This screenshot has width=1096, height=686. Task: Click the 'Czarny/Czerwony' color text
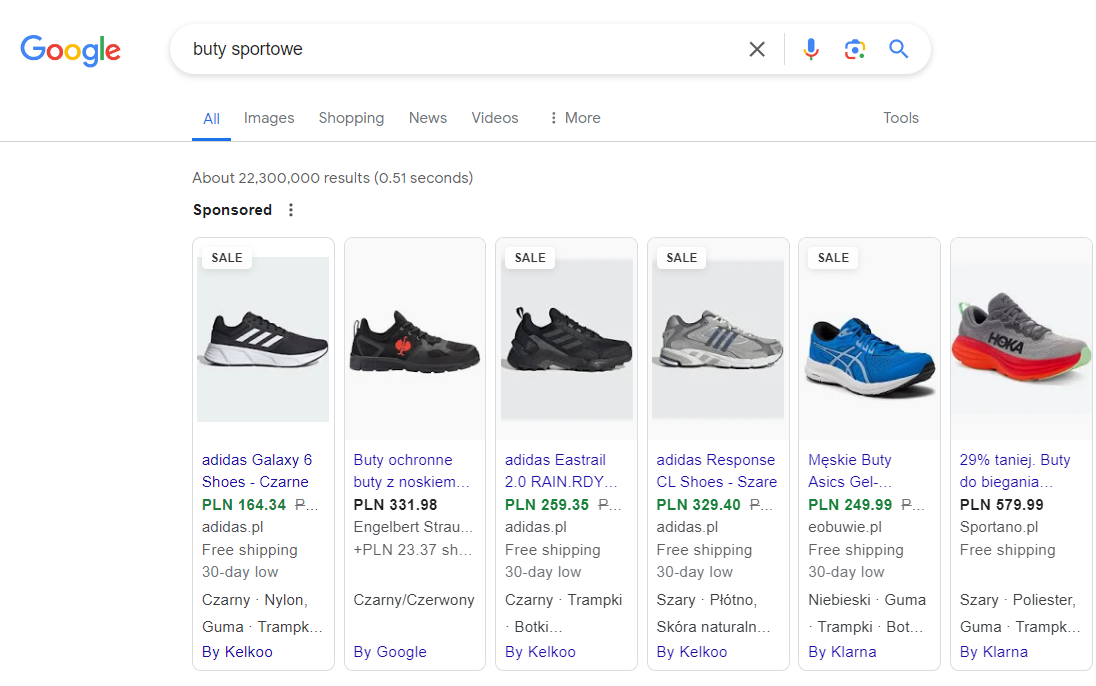pos(414,600)
